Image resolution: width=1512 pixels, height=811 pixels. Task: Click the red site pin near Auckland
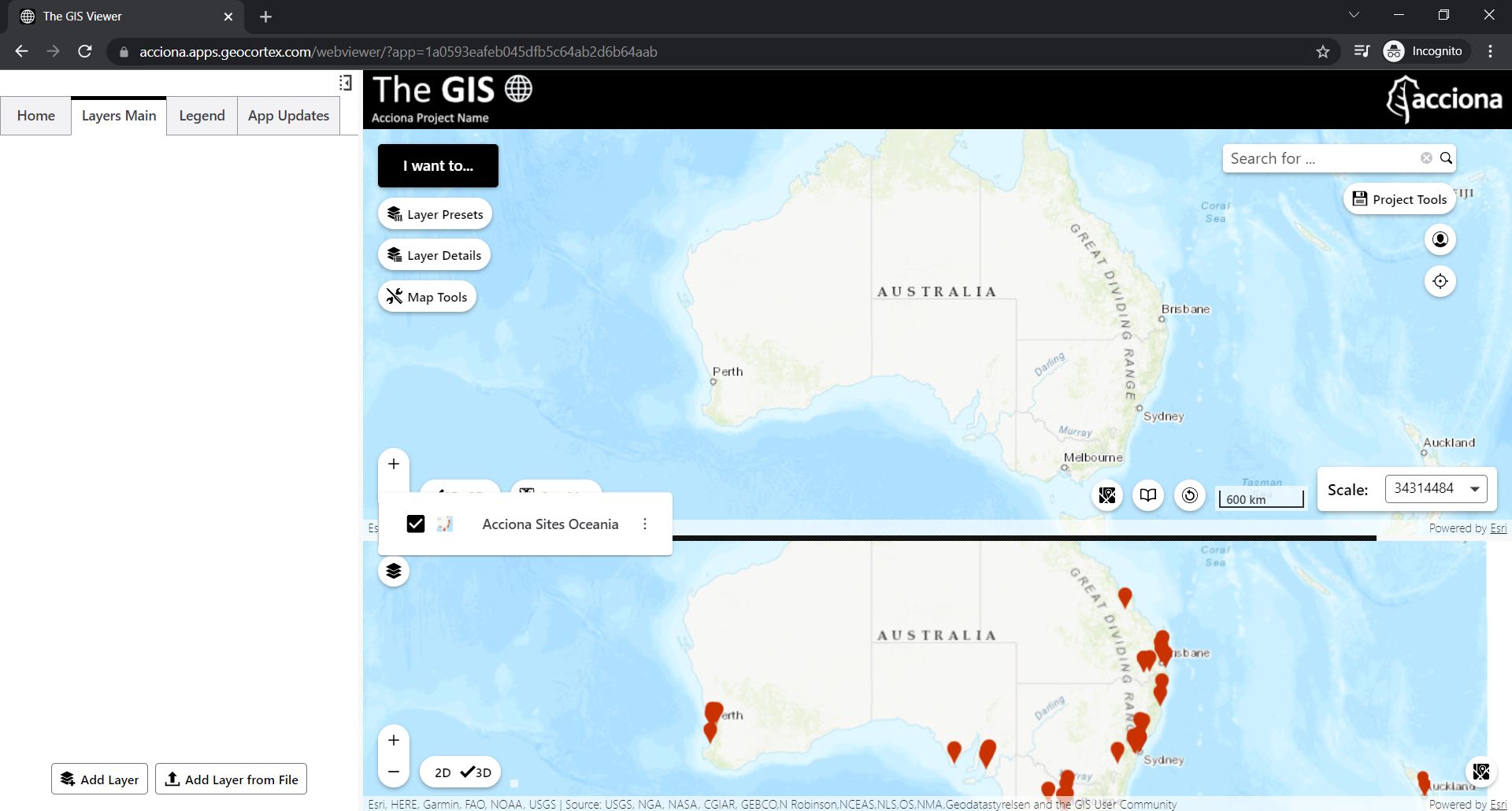point(1423,782)
